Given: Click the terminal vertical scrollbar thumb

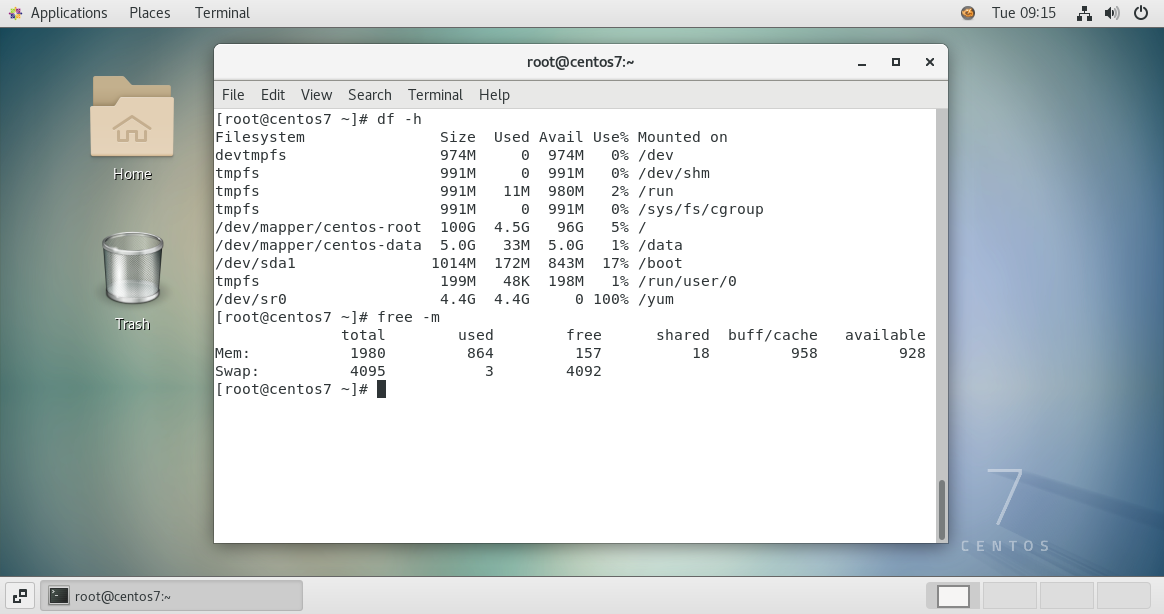Looking at the screenshot, I should [942, 509].
